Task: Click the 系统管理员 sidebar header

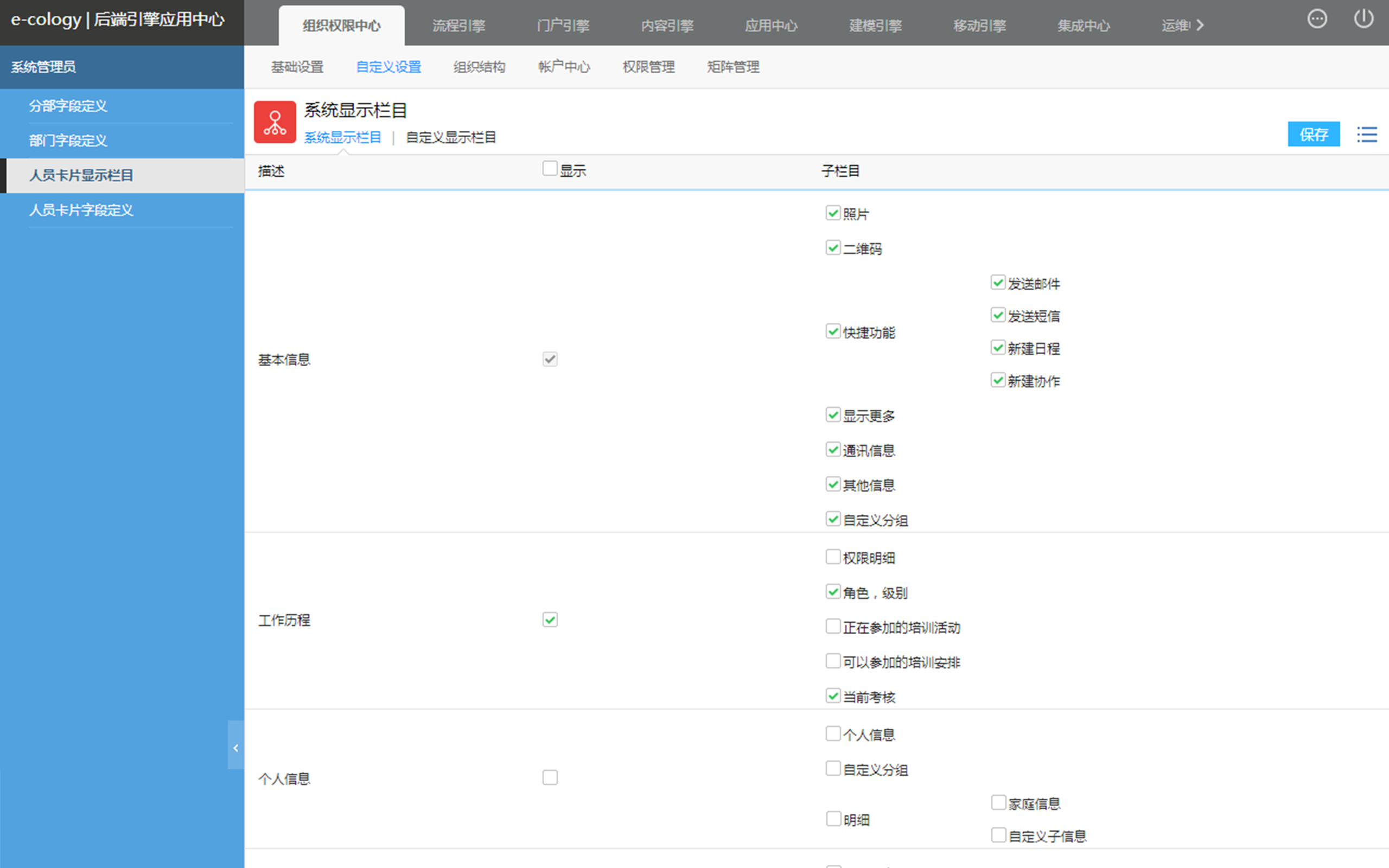Action: [x=43, y=67]
